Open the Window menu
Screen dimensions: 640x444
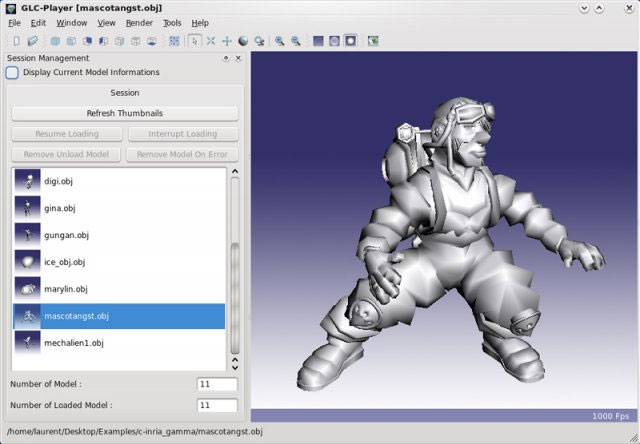point(71,22)
